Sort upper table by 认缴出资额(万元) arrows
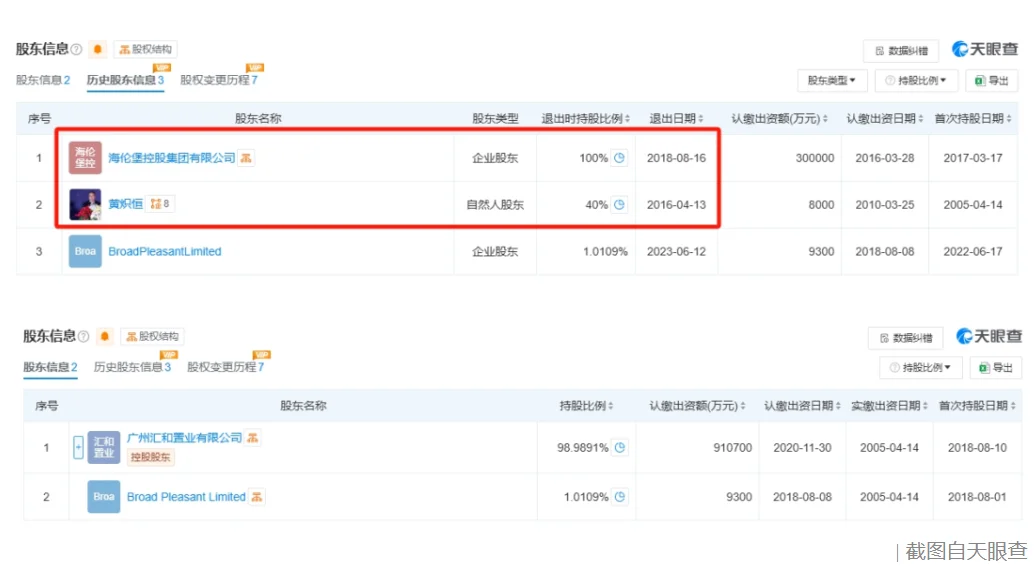Screen dimensions: 1035x567 [x=825, y=119]
